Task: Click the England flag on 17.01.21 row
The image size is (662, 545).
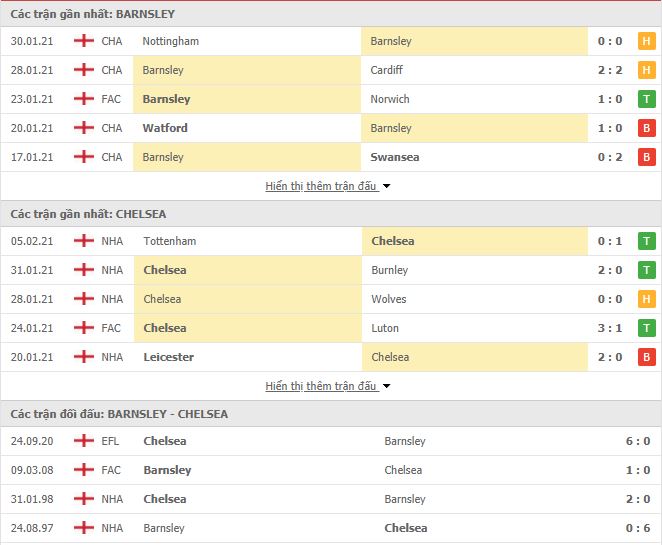Action: tap(84, 157)
